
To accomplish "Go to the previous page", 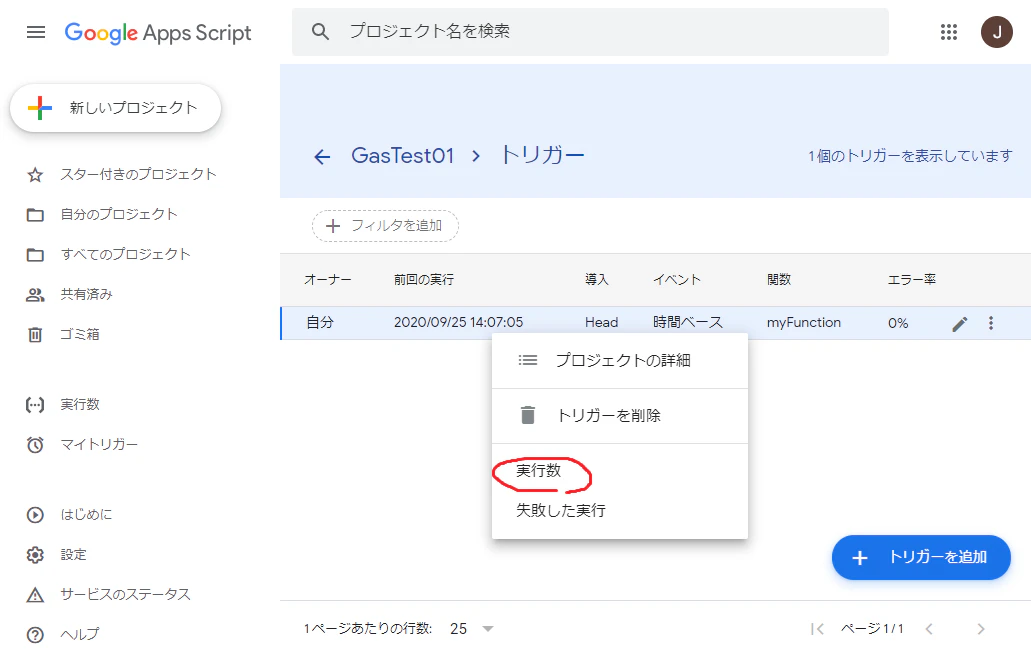I will click(929, 629).
